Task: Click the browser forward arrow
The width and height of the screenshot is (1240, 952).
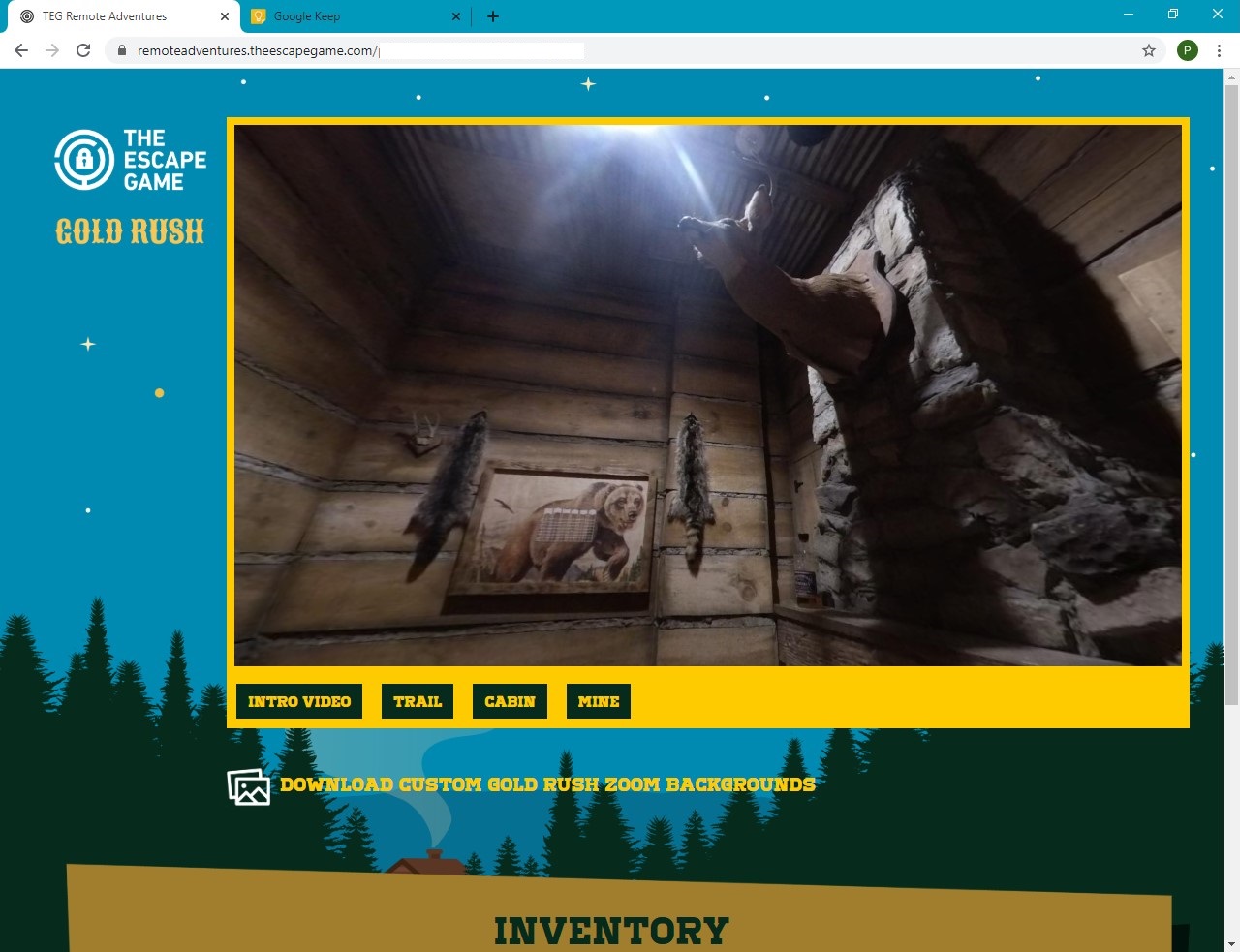Action: [x=52, y=50]
